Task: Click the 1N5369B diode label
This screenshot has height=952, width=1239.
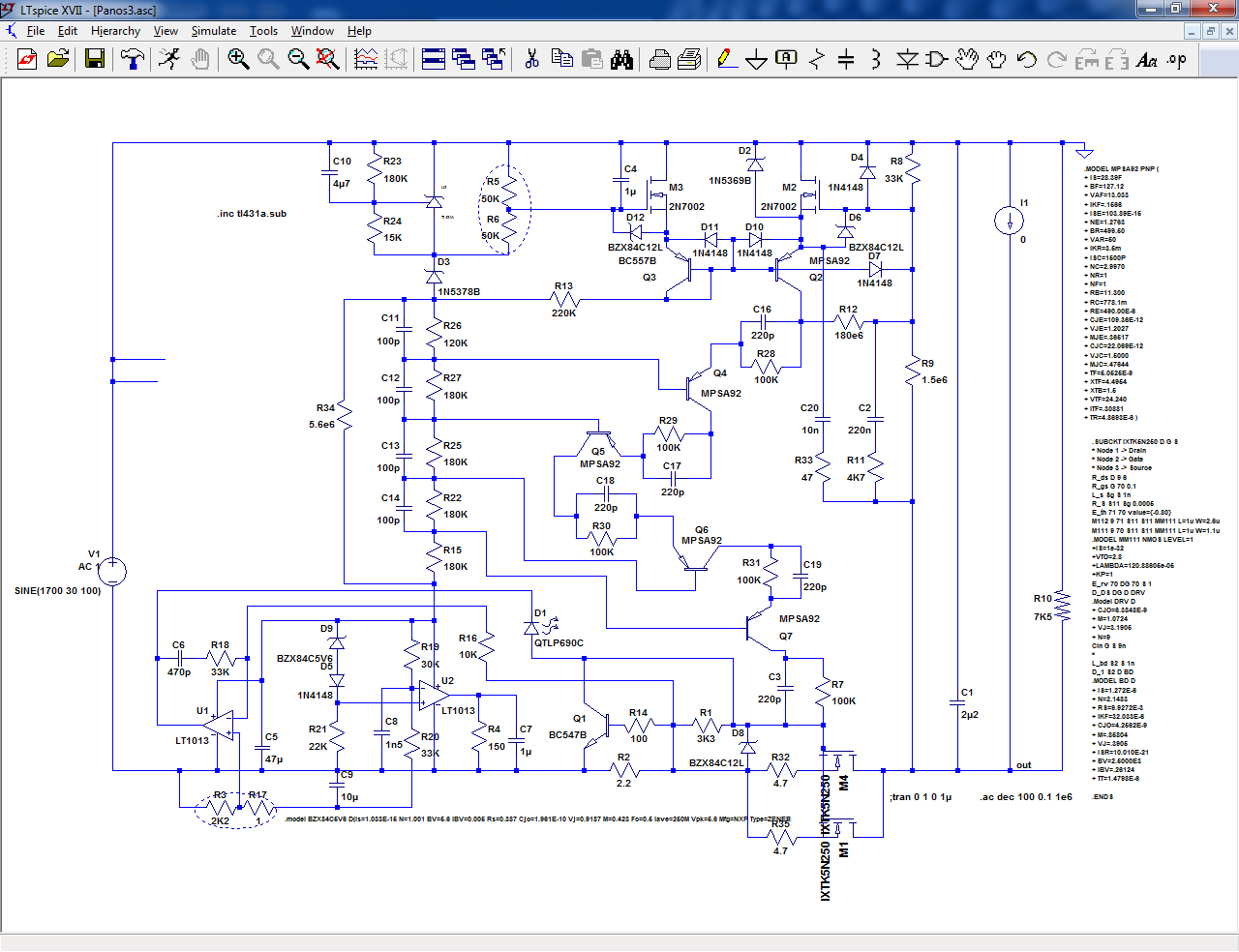Action: tap(730, 181)
